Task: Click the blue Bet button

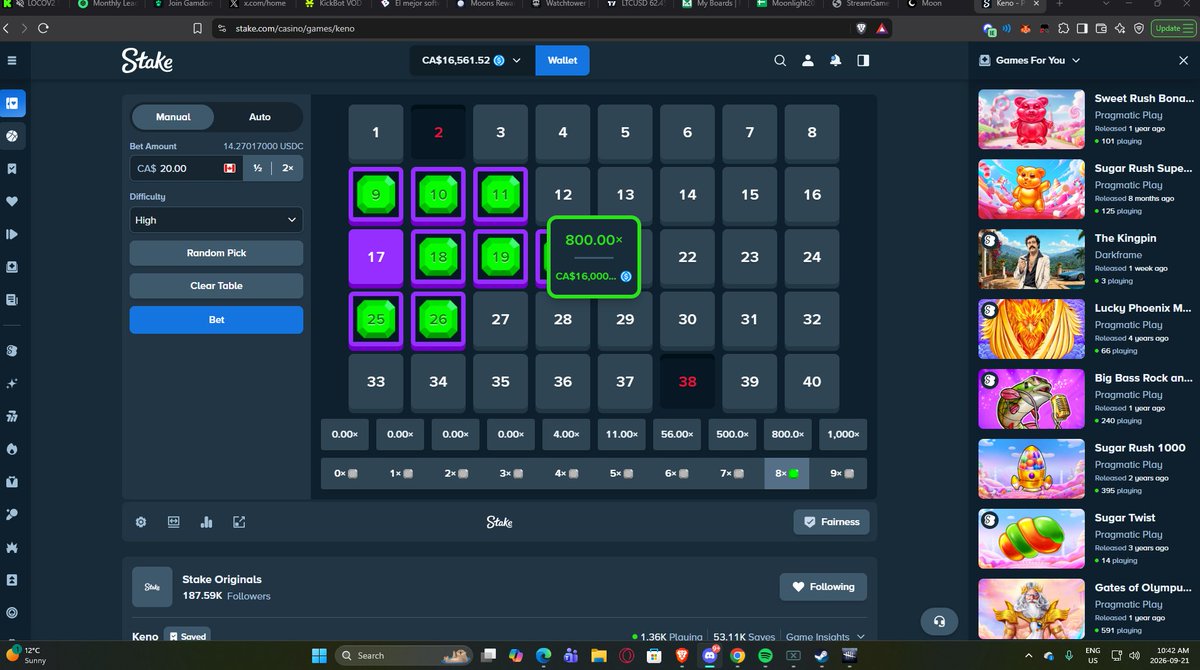Action: tap(216, 320)
